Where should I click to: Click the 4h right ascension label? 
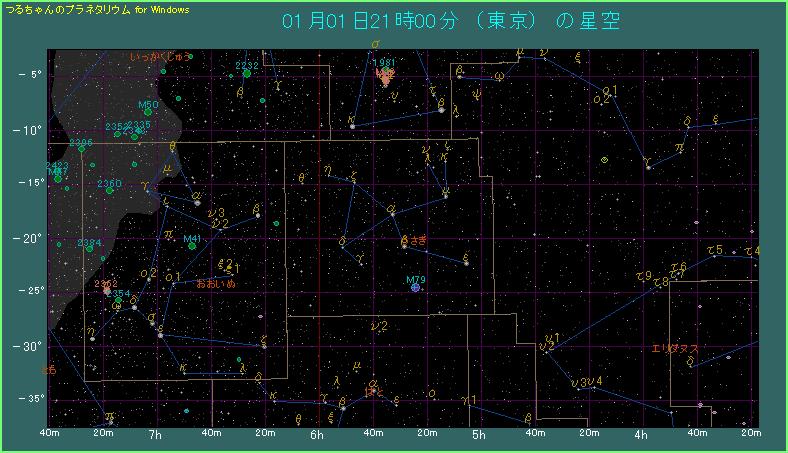click(640, 435)
